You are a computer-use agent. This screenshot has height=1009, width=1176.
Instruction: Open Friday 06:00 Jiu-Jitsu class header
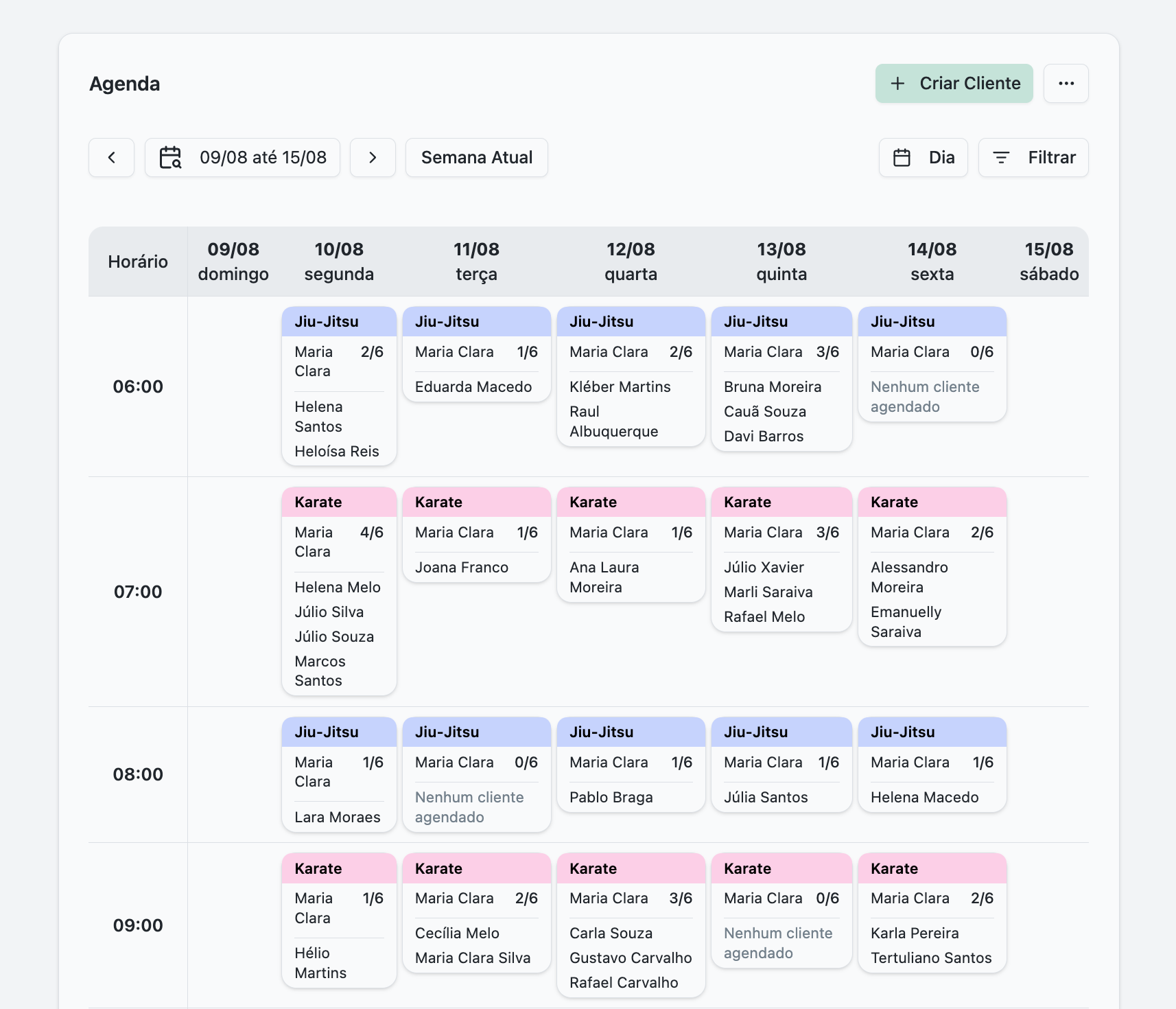932,321
